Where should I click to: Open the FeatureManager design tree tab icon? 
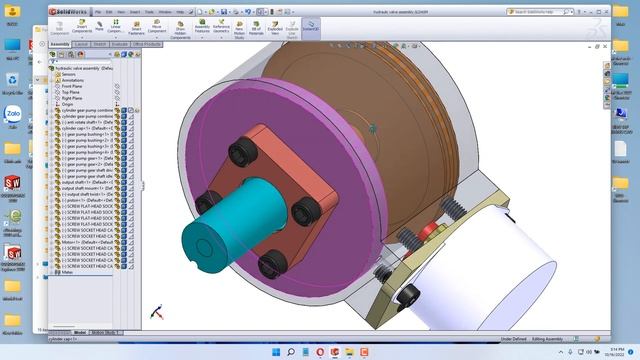click(53, 54)
